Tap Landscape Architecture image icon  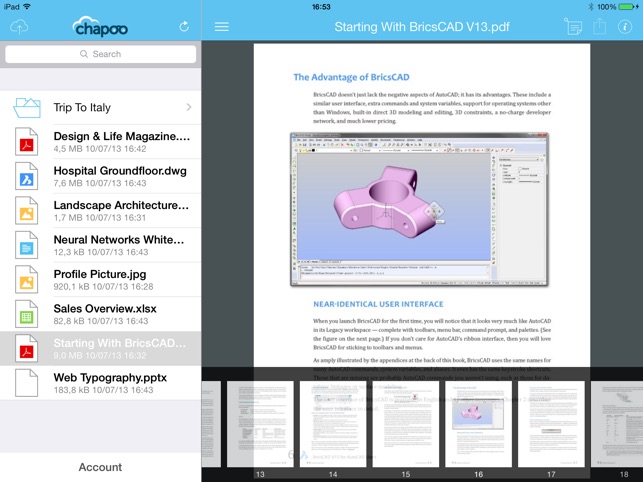[x=27, y=210]
